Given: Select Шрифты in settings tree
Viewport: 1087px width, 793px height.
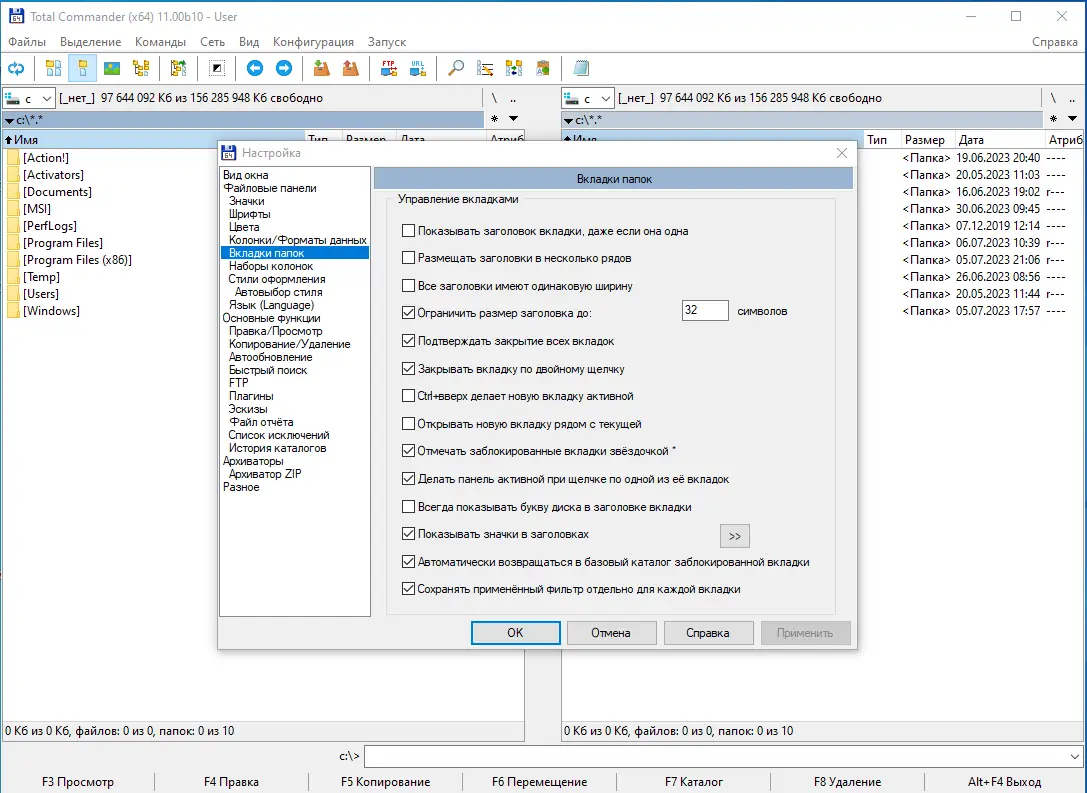Looking at the screenshot, I should [250, 214].
